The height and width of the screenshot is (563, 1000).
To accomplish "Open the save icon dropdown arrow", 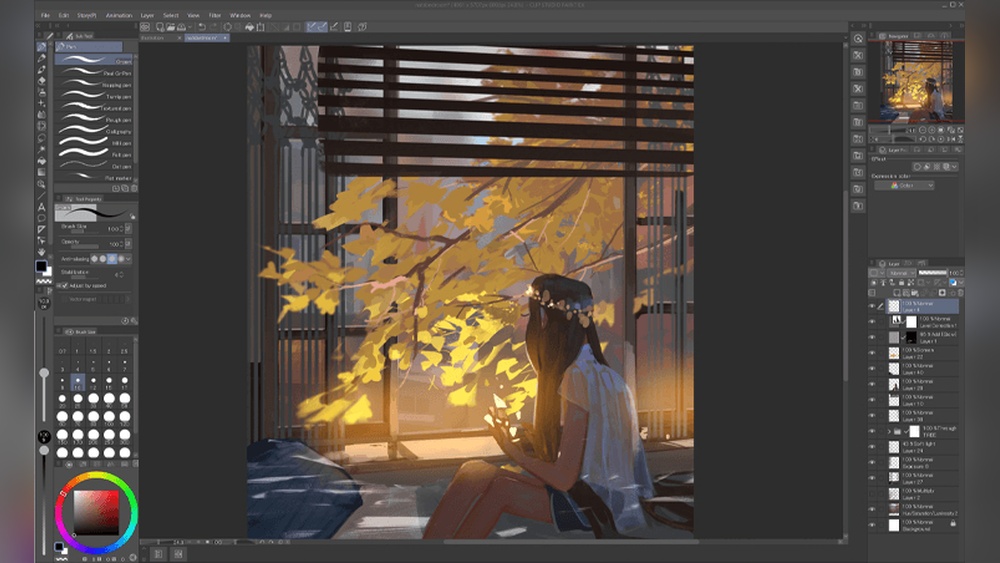I will 189,27.
